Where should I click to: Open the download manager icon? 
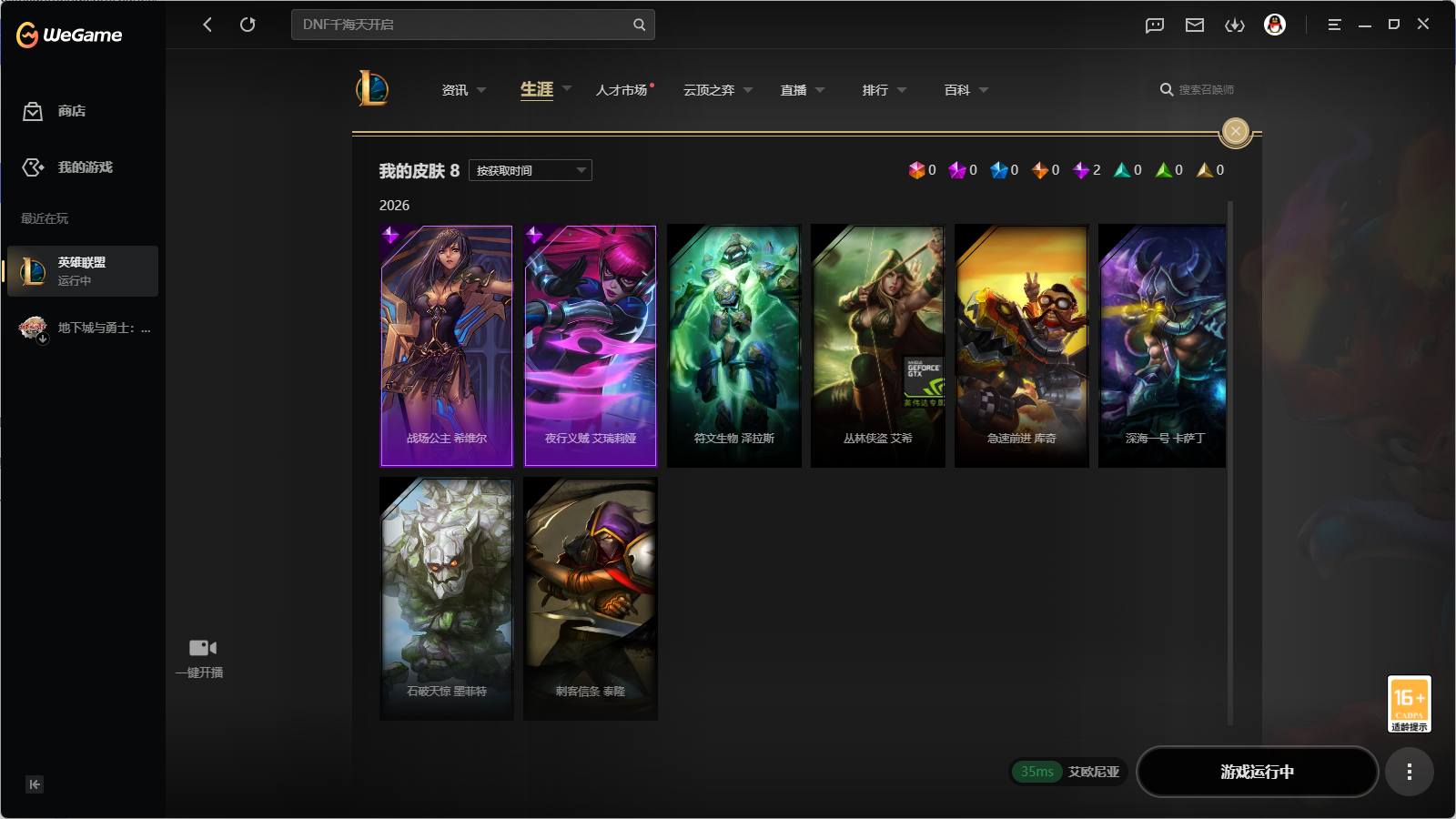click(1235, 25)
